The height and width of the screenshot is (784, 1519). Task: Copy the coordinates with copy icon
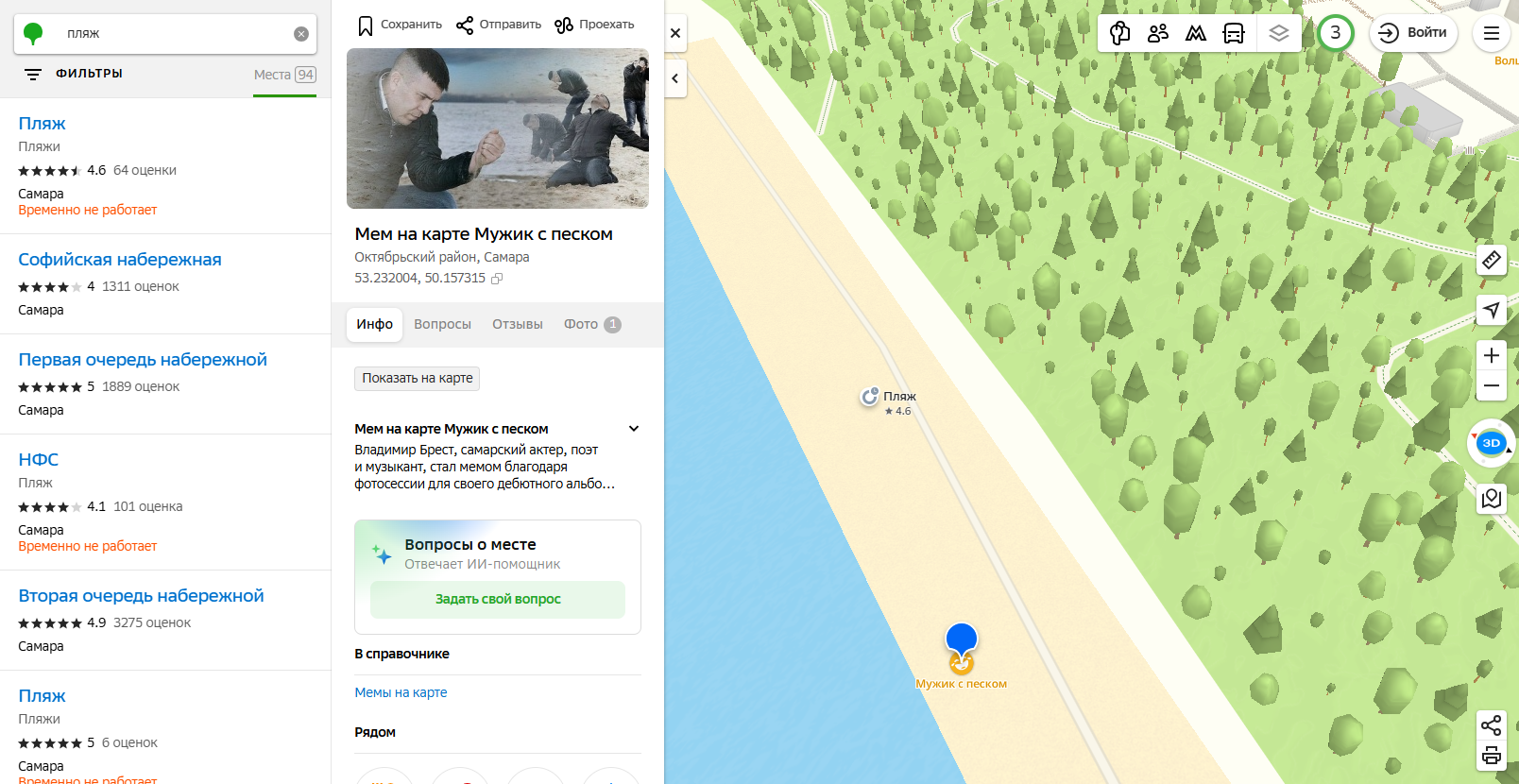coord(497,279)
